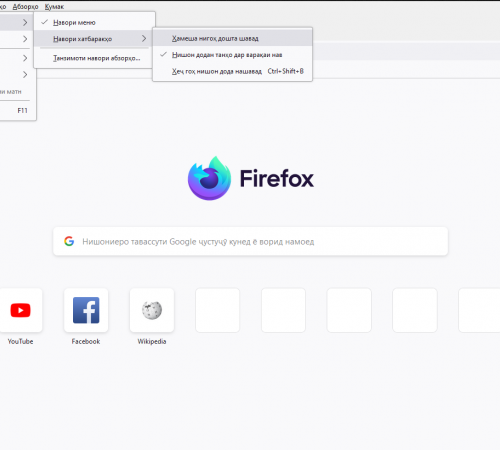This screenshot has width=500, height=450.
Task: Open the Кумак help menu
Action: pyautogui.click(x=54, y=7)
